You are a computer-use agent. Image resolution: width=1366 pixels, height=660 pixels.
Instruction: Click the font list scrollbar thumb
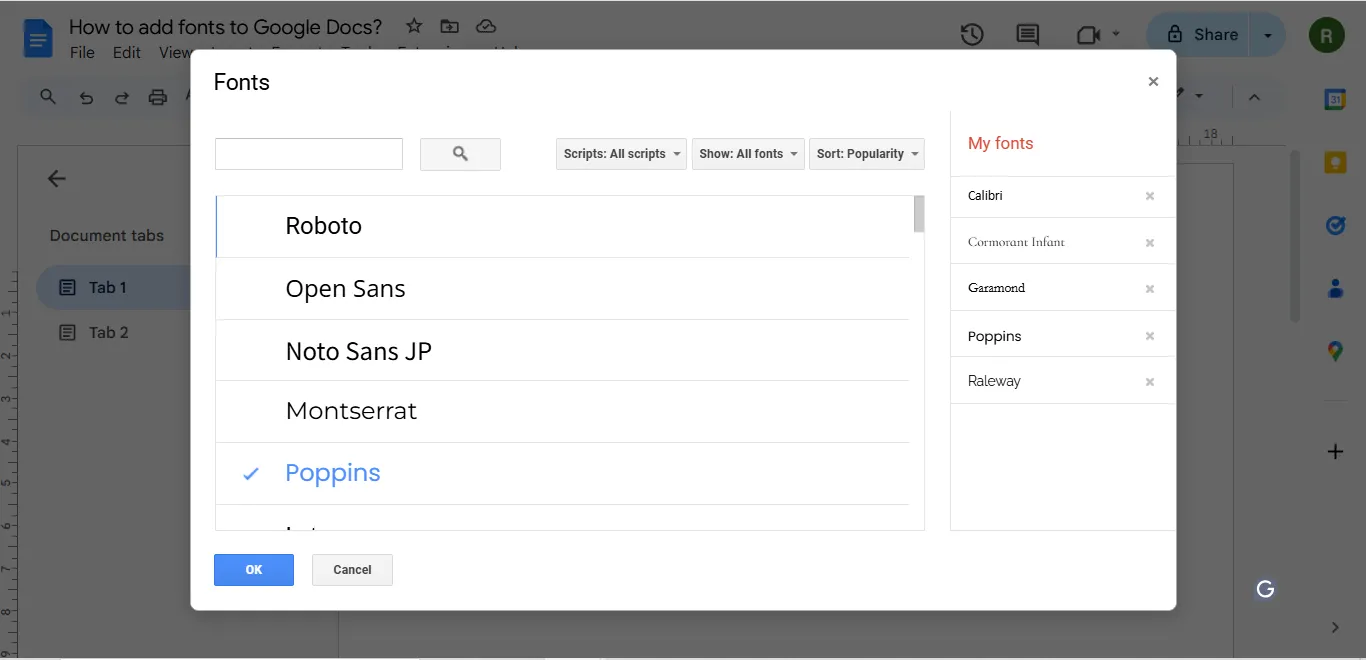click(919, 214)
